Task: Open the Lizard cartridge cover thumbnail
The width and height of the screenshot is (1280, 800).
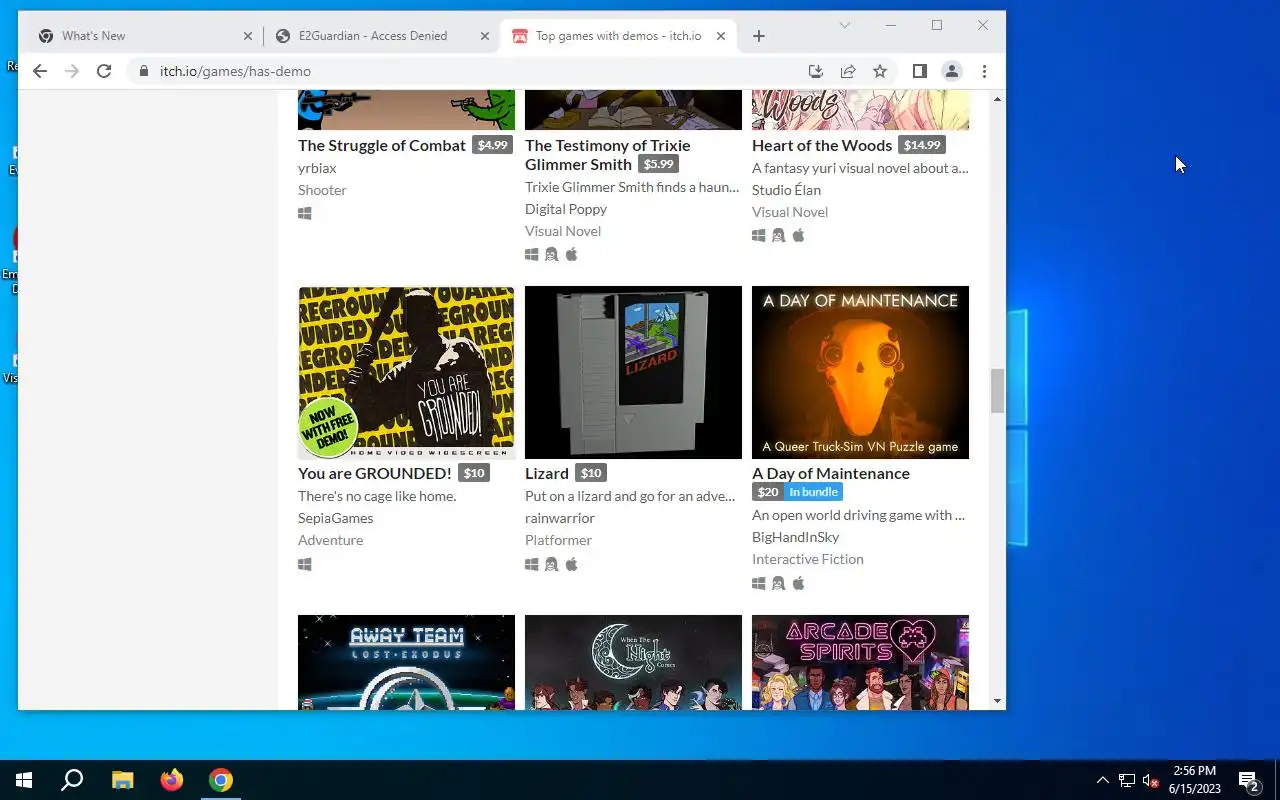Action: click(633, 373)
